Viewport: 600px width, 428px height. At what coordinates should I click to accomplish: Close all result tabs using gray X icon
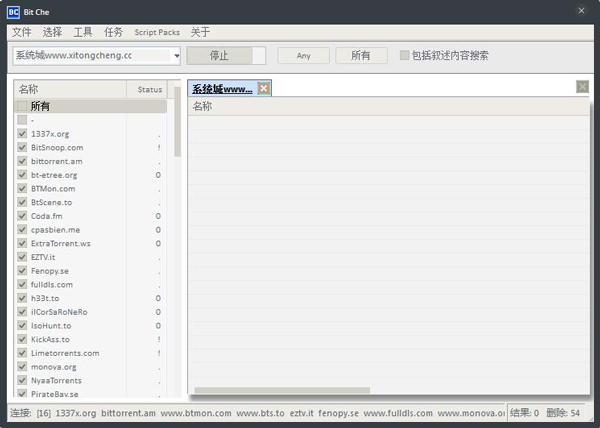(582, 87)
